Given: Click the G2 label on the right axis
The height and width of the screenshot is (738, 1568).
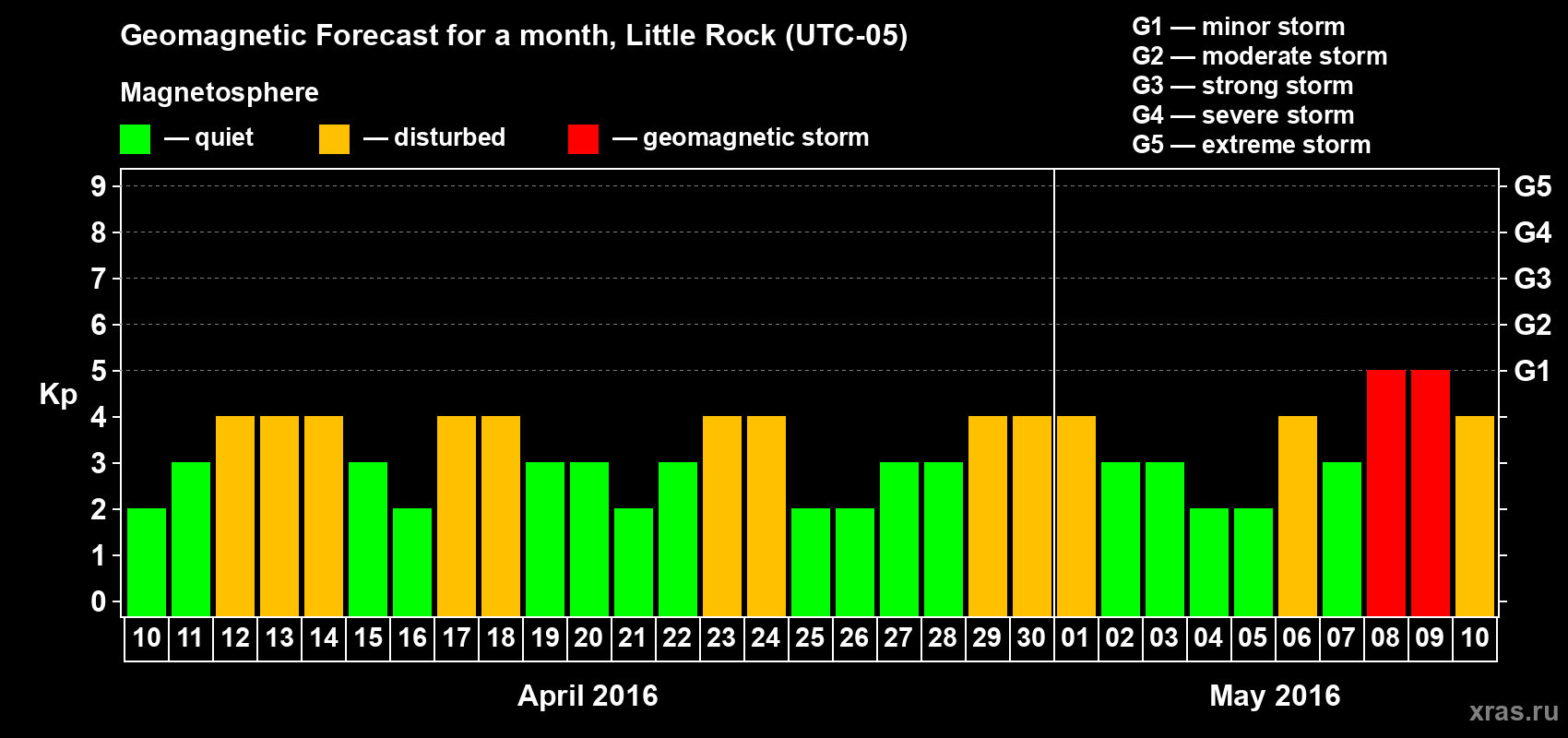Looking at the screenshot, I should click(1533, 325).
